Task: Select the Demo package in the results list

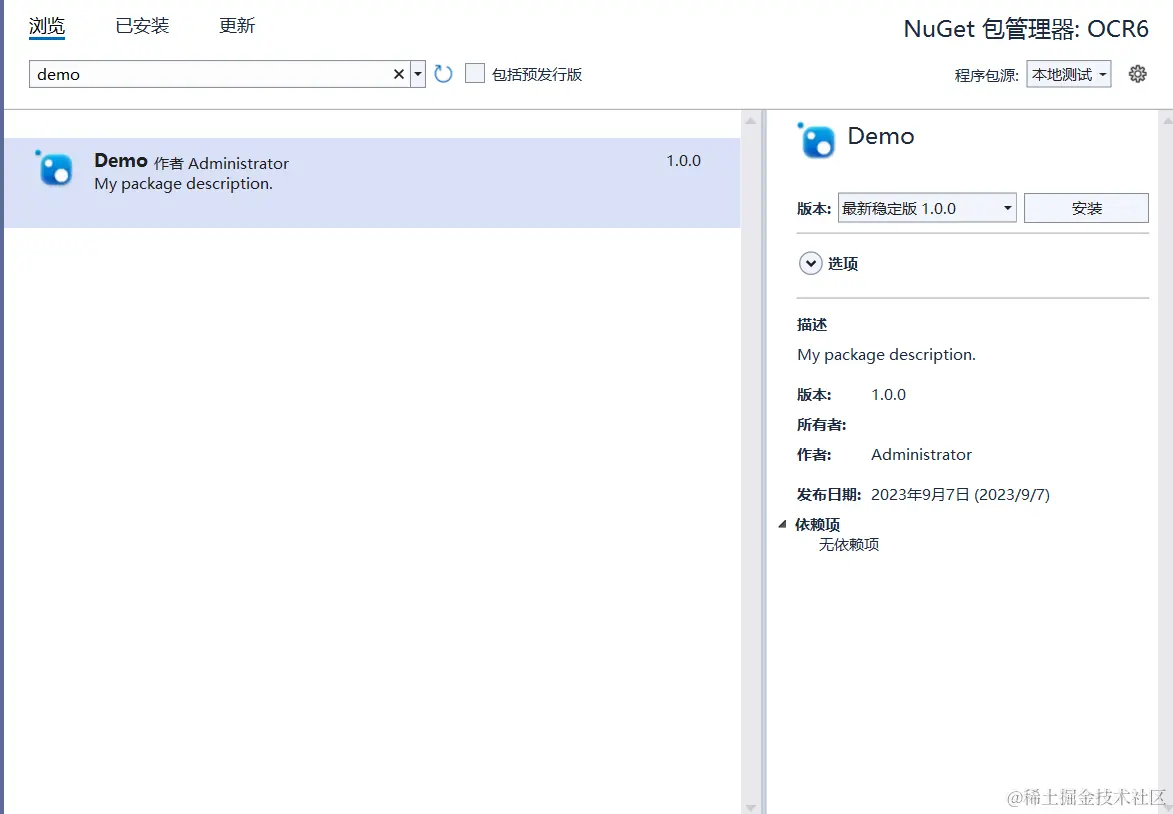Action: tap(372, 183)
